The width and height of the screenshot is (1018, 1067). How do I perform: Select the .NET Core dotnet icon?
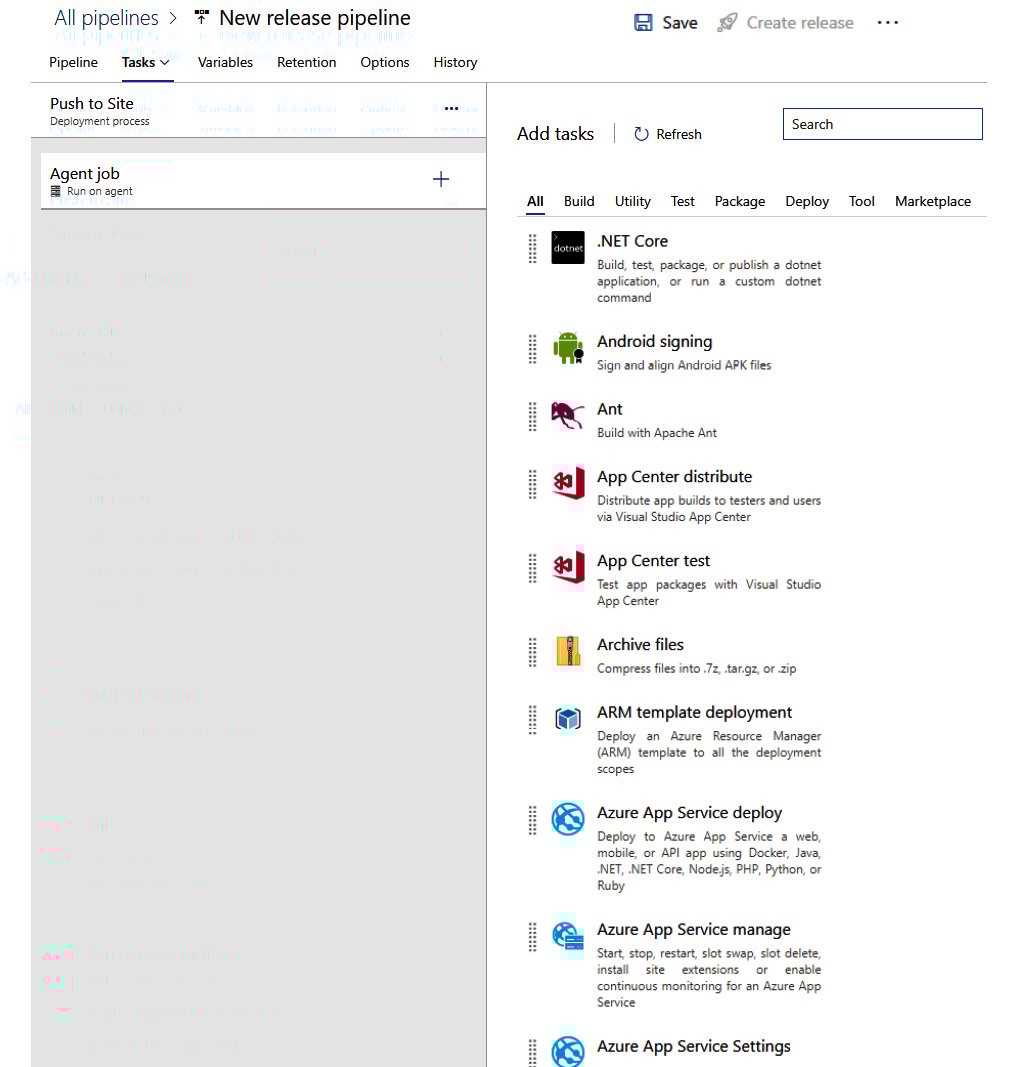pos(568,248)
